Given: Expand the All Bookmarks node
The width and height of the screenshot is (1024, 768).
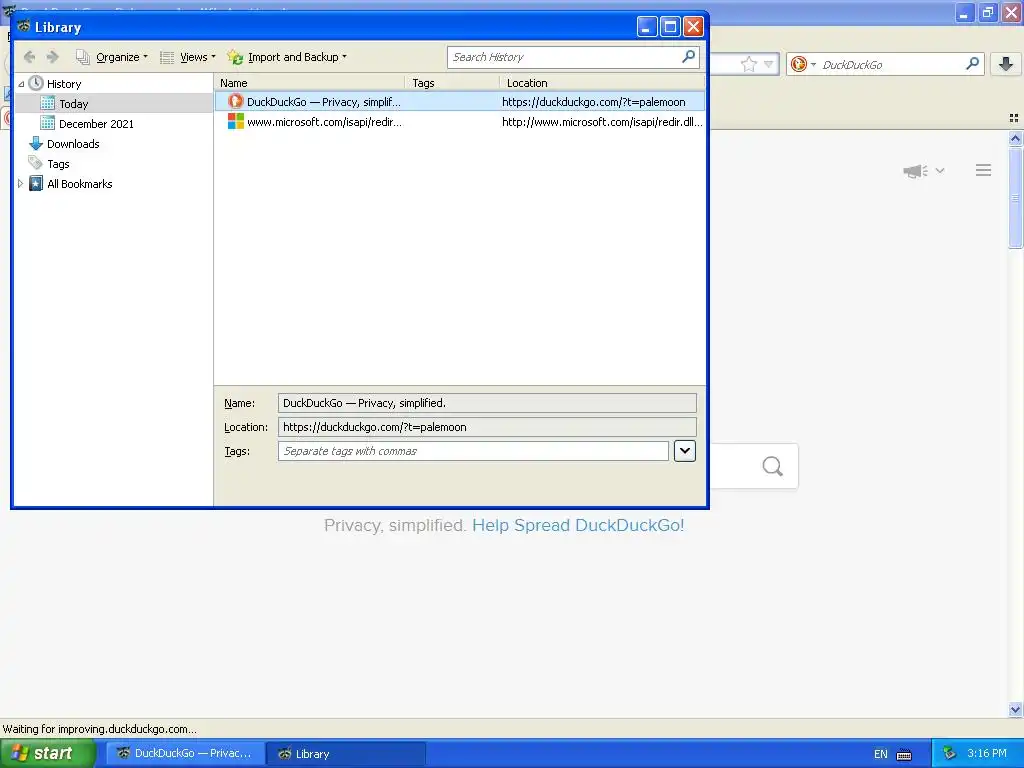Looking at the screenshot, I should tap(20, 184).
